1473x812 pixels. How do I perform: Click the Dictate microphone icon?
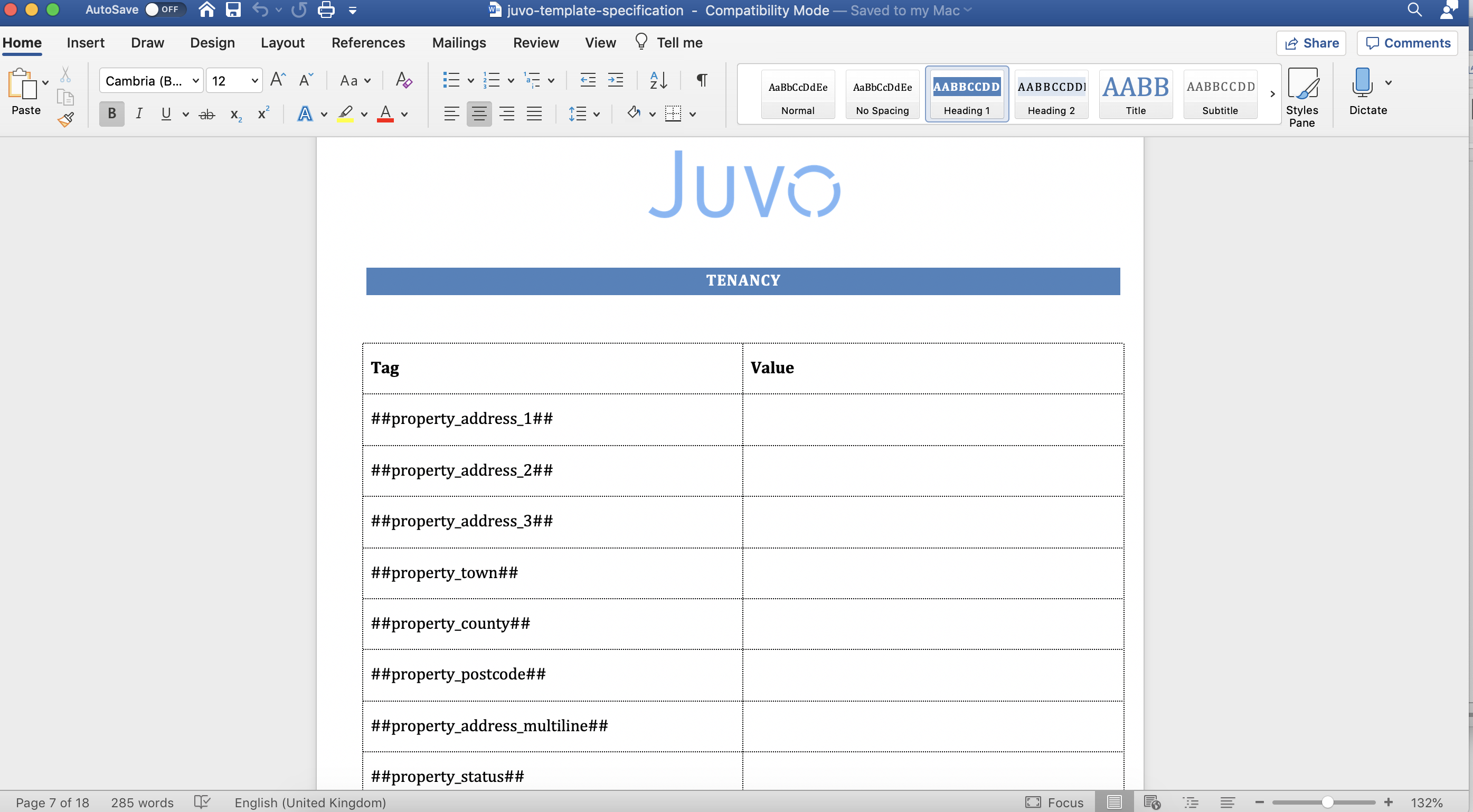click(x=1362, y=83)
